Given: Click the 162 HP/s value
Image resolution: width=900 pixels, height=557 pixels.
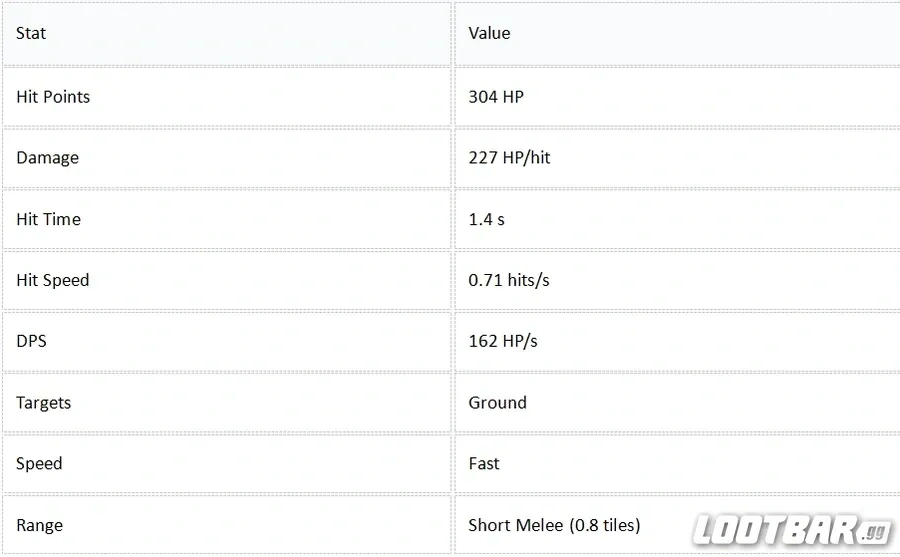Looking at the screenshot, I should [503, 341].
